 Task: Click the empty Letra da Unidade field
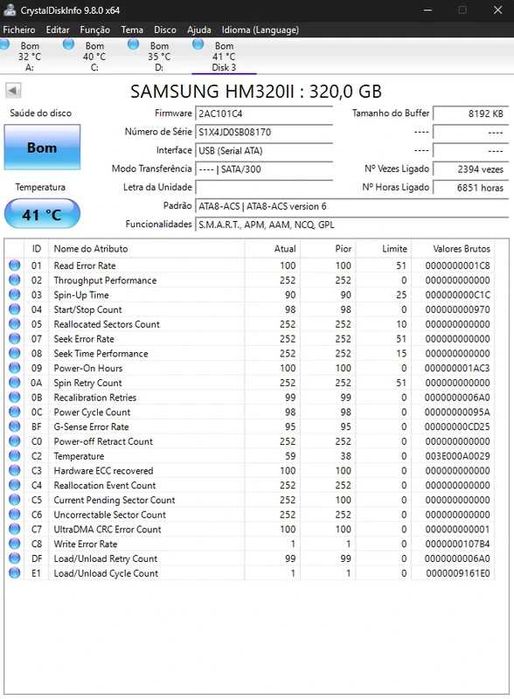[264, 187]
